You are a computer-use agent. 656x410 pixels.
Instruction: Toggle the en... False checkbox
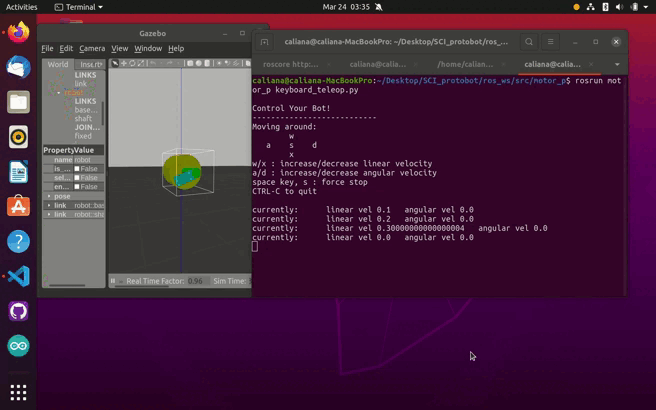coord(77,187)
